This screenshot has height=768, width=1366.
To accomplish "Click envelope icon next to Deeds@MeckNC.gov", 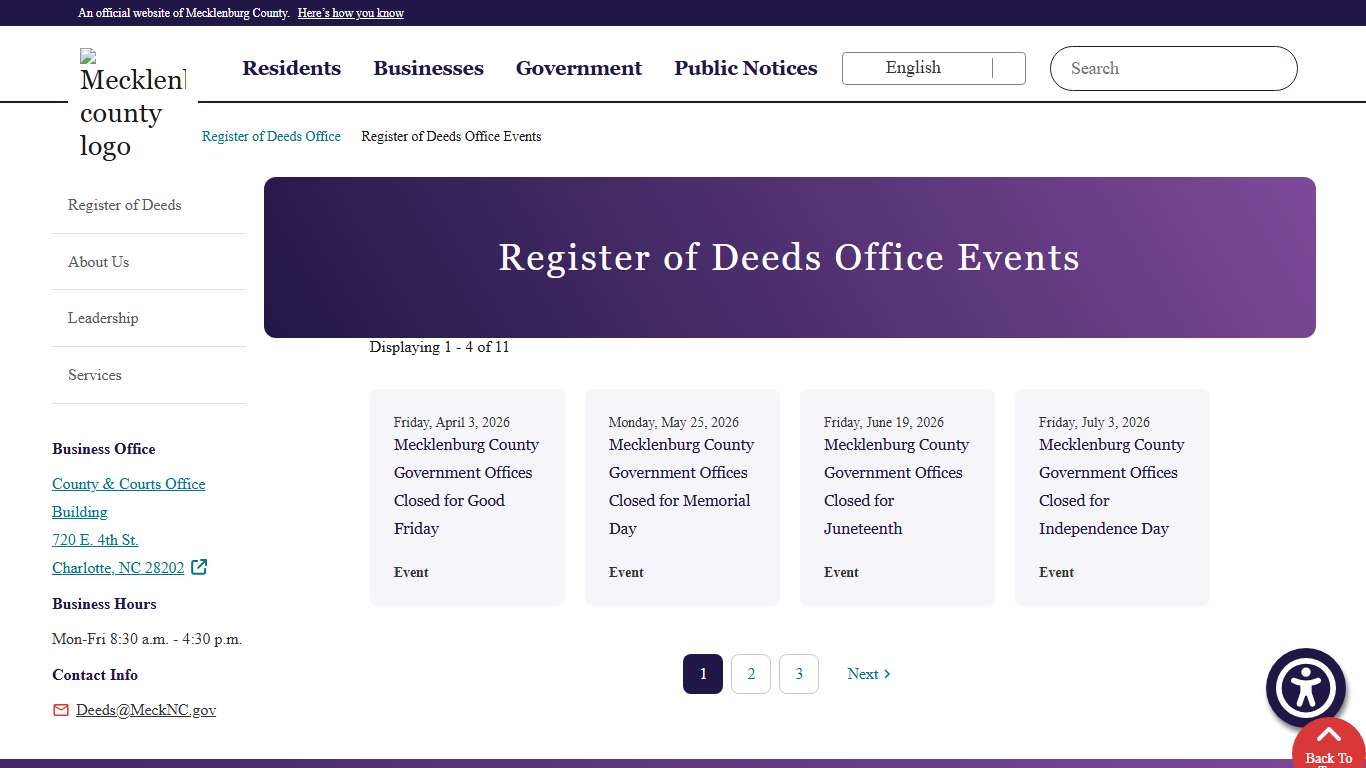I will 59,710.
